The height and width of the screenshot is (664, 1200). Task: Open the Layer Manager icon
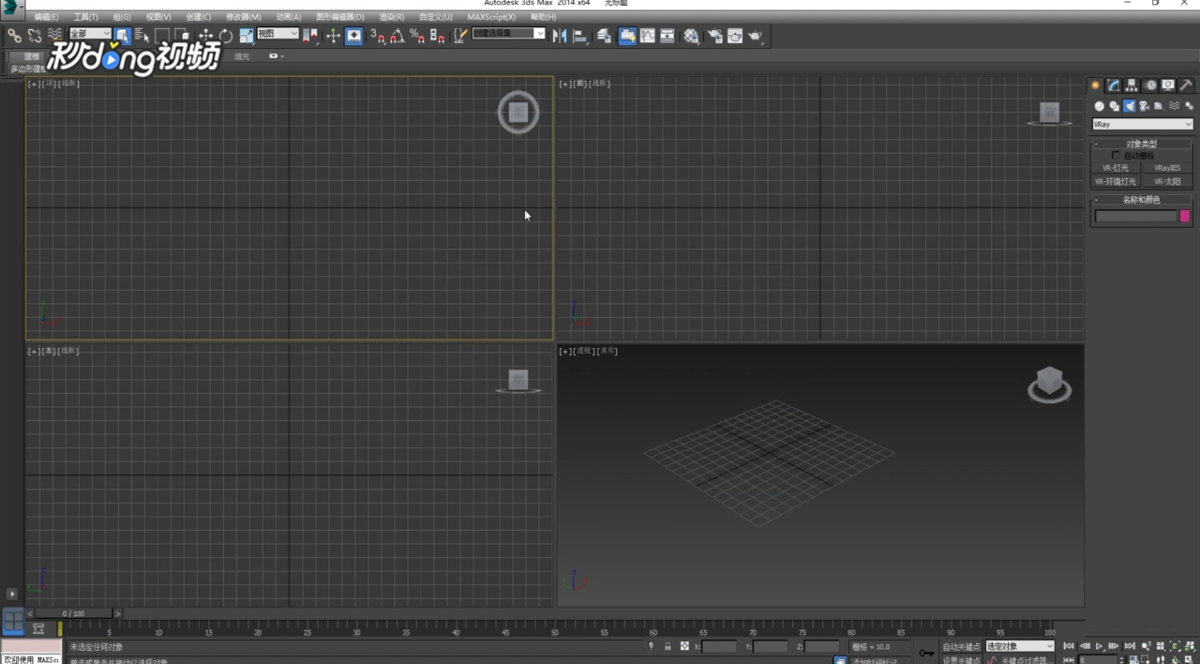(604, 36)
